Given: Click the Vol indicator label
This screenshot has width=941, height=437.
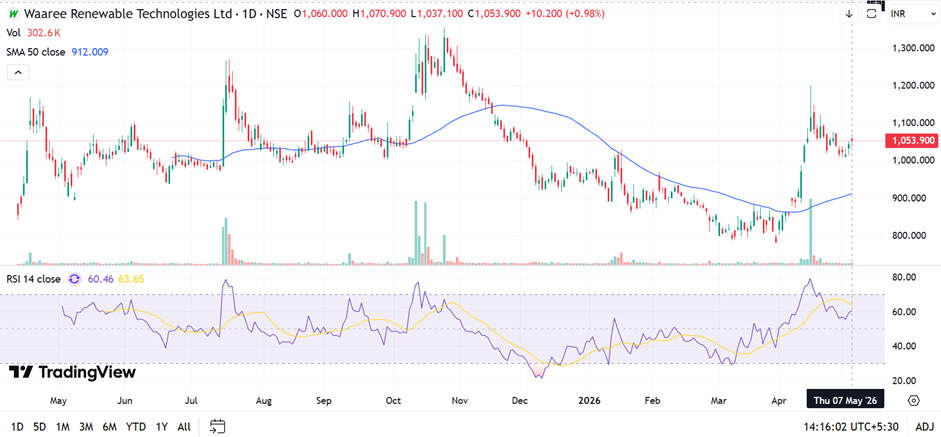Looking at the screenshot, I should point(13,33).
